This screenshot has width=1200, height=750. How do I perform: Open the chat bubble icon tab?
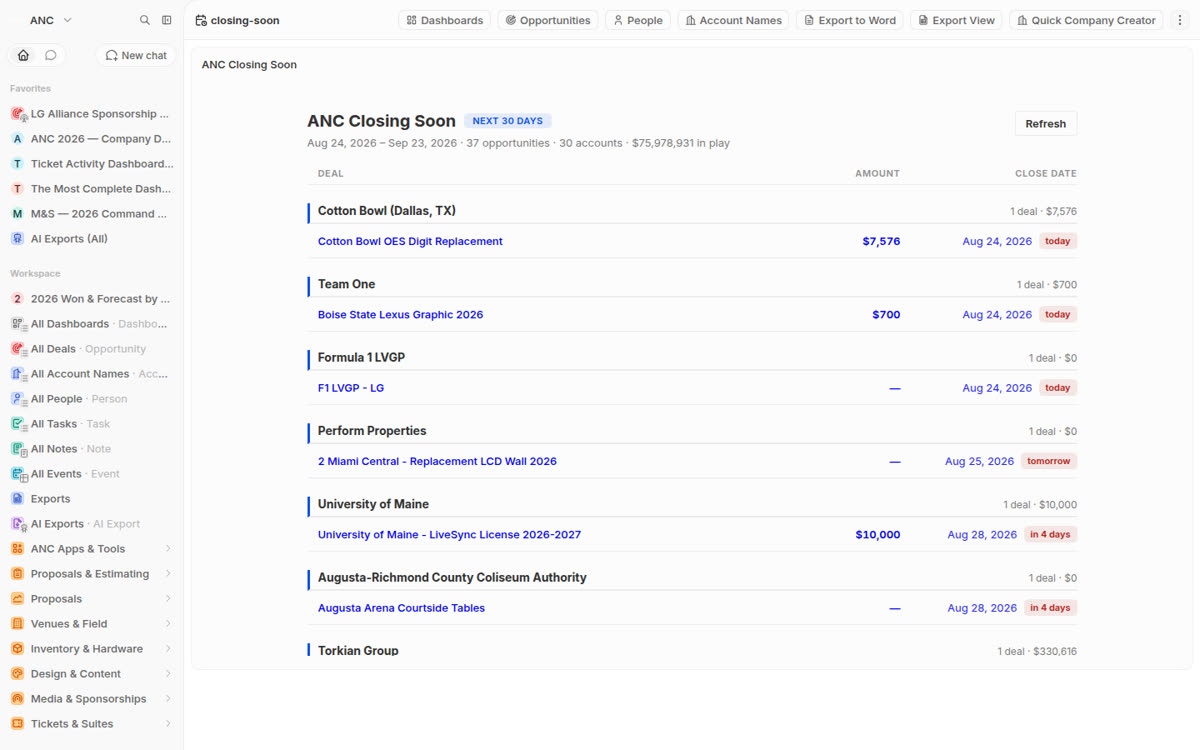[x=51, y=55]
